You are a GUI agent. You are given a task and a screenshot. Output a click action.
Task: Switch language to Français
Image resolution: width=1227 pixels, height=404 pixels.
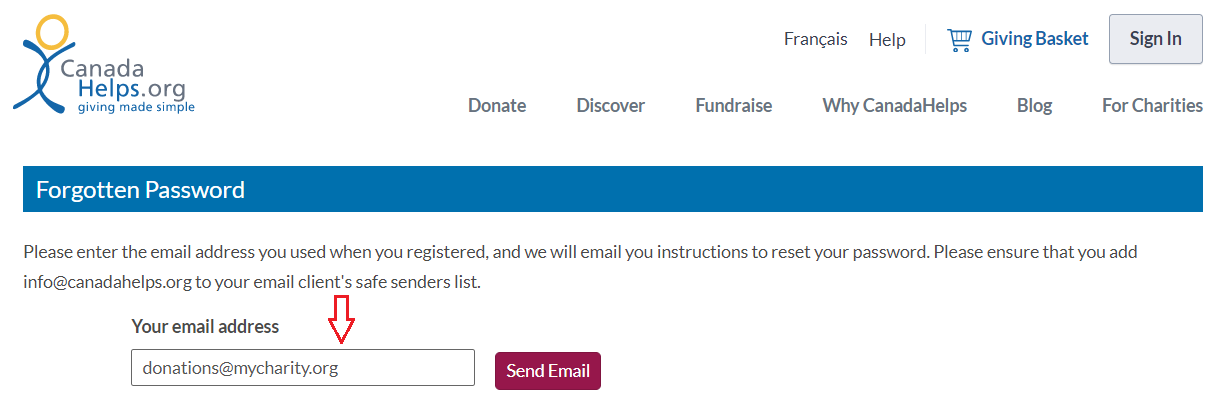tap(815, 39)
